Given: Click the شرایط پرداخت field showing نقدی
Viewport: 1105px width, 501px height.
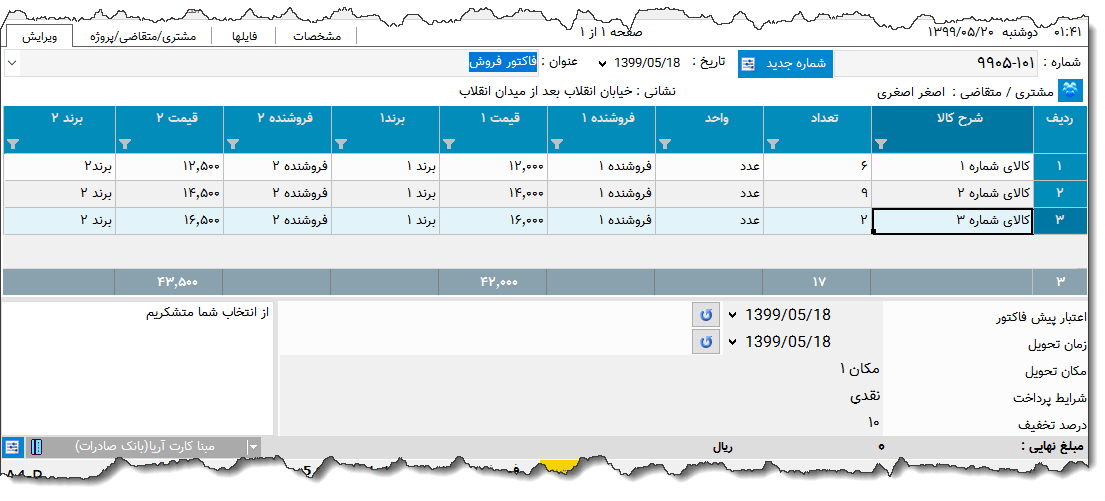Looking at the screenshot, I should click(x=581, y=396).
